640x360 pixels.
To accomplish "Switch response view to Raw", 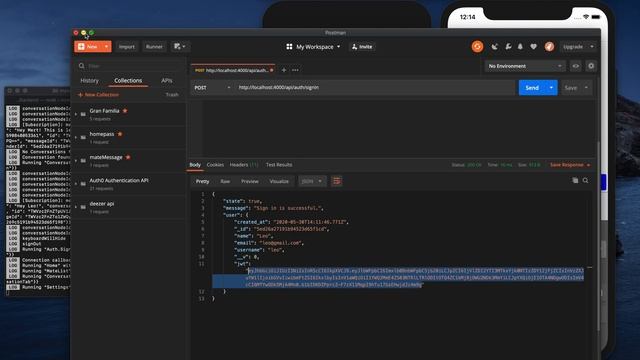I will click(225, 181).
